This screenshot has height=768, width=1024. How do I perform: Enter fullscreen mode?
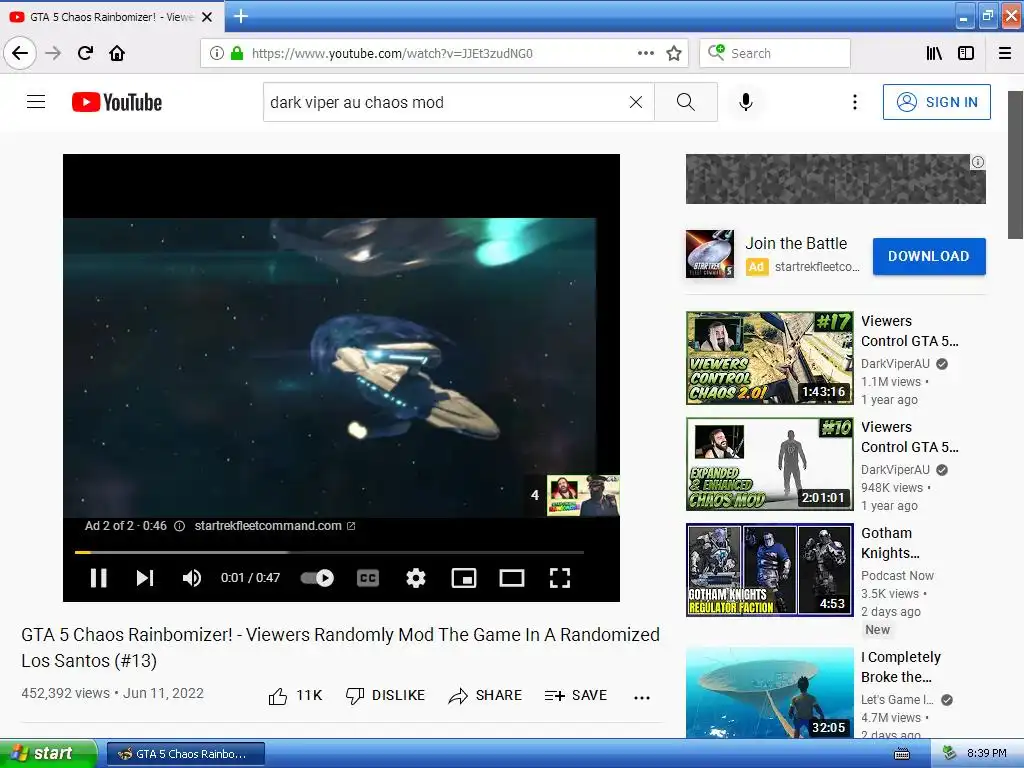point(560,578)
